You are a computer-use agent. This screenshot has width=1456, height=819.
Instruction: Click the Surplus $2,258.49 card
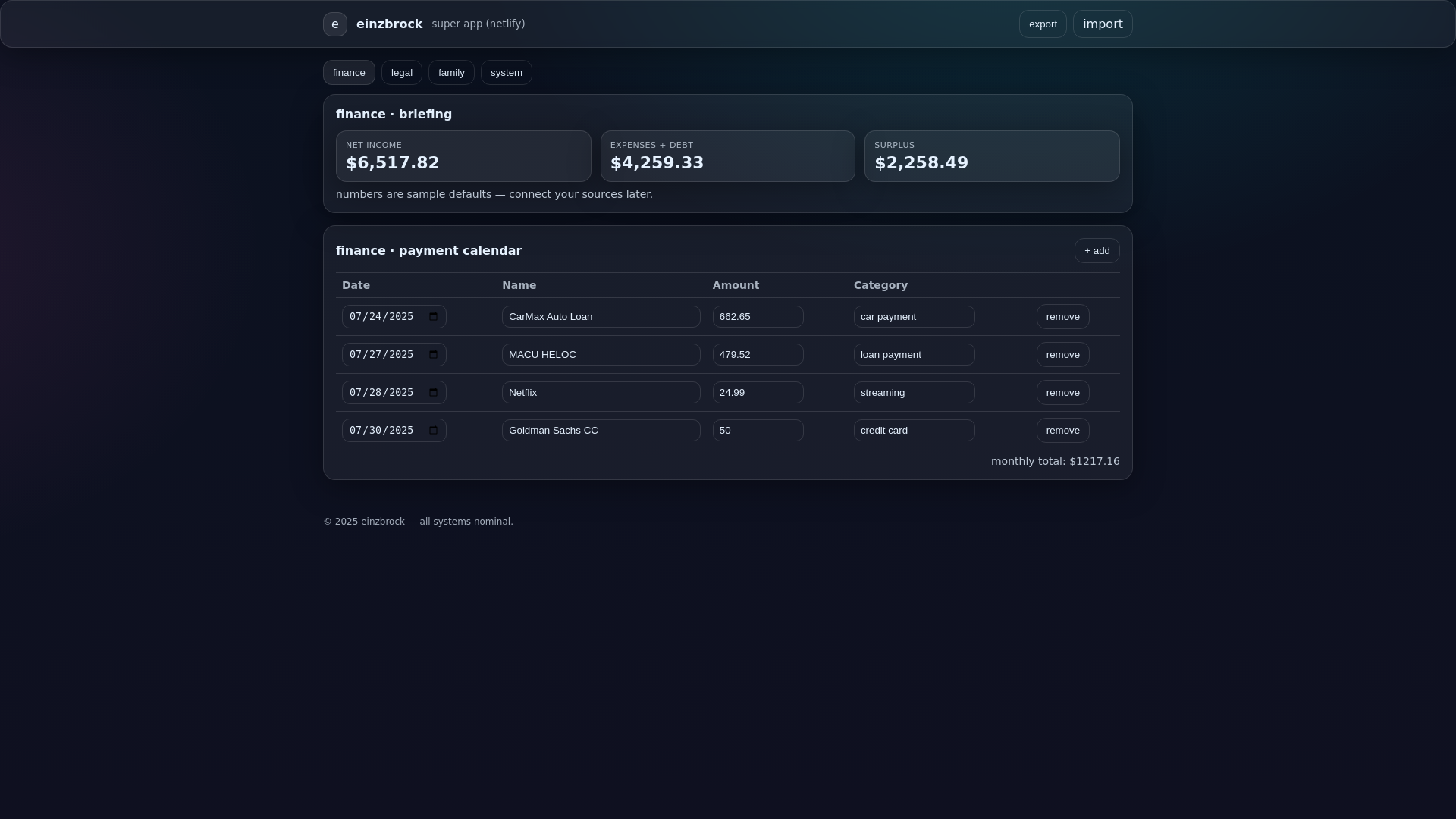pyautogui.click(x=992, y=156)
